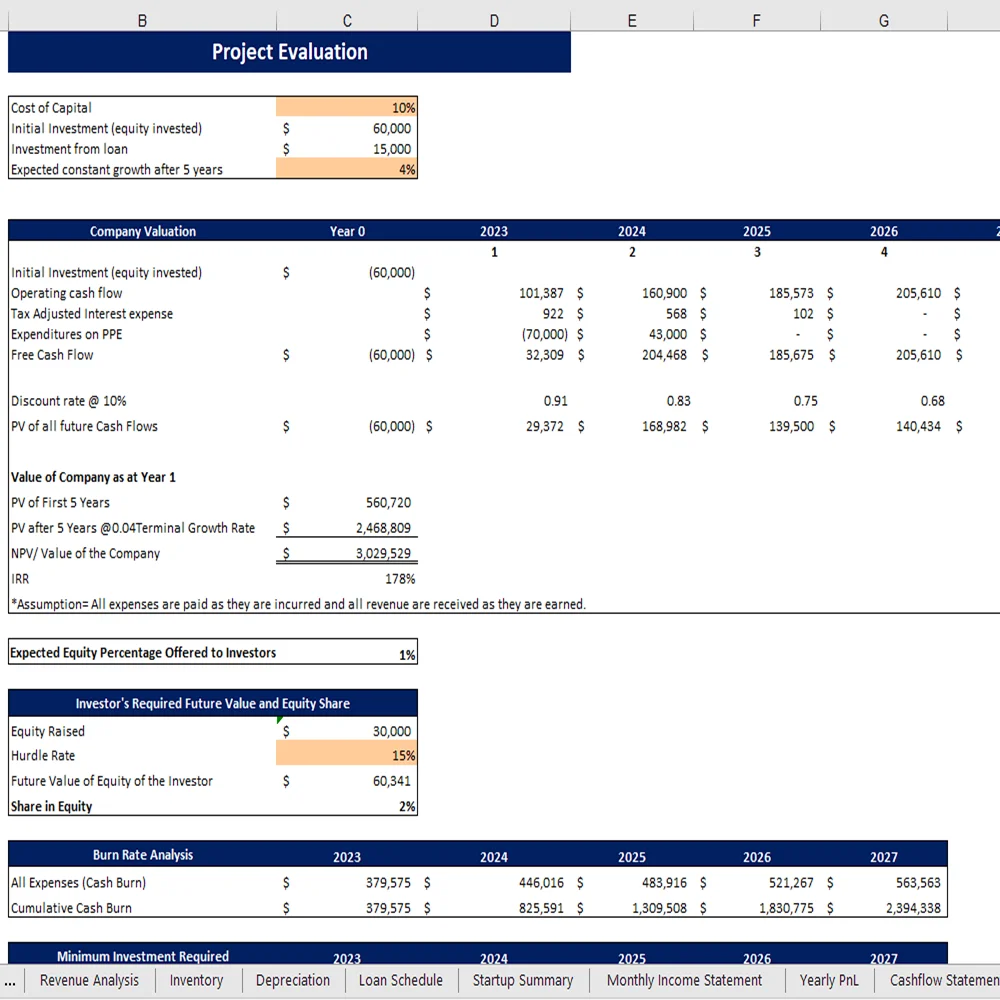Select column G header

click(x=884, y=21)
